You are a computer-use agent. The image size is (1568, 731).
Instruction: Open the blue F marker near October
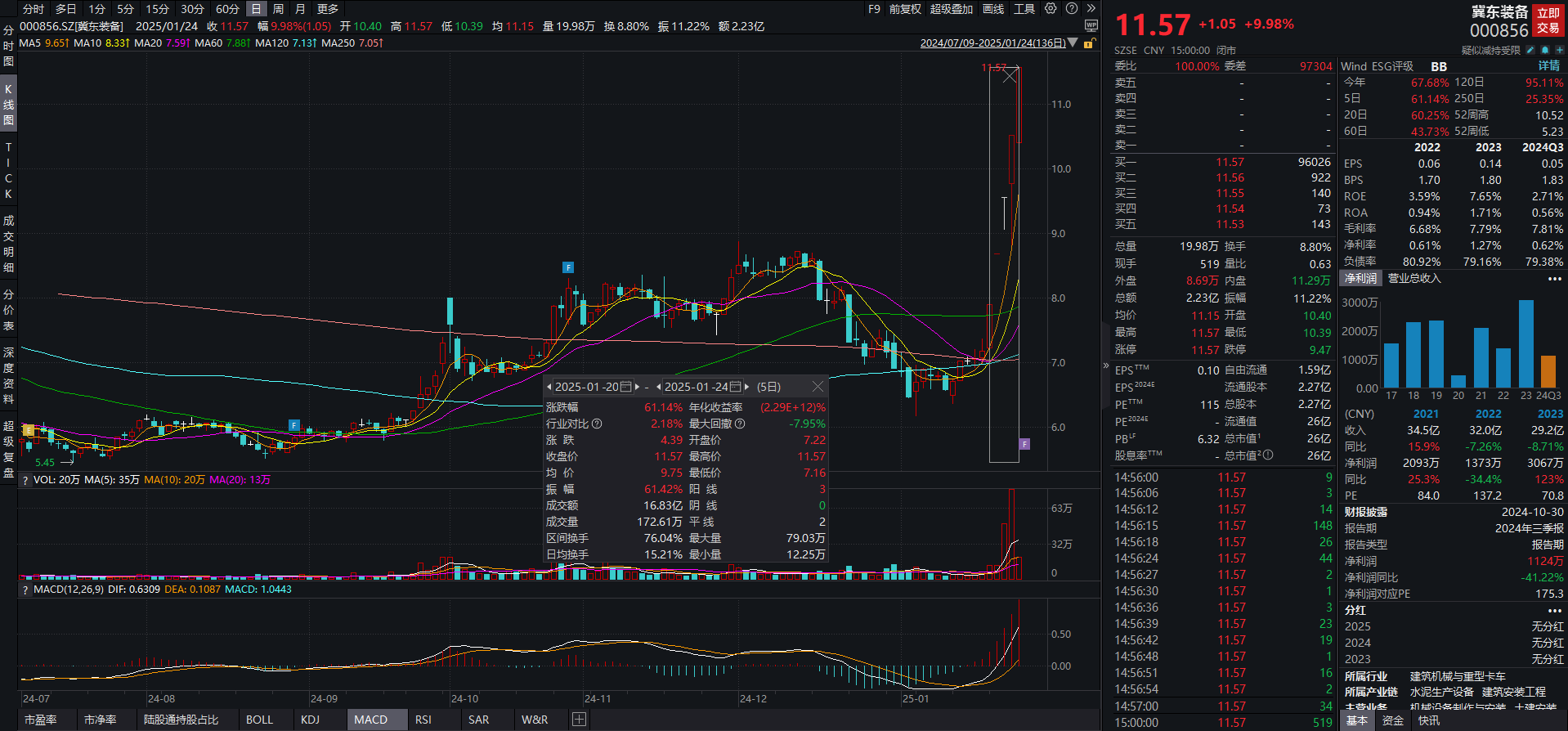(x=568, y=267)
